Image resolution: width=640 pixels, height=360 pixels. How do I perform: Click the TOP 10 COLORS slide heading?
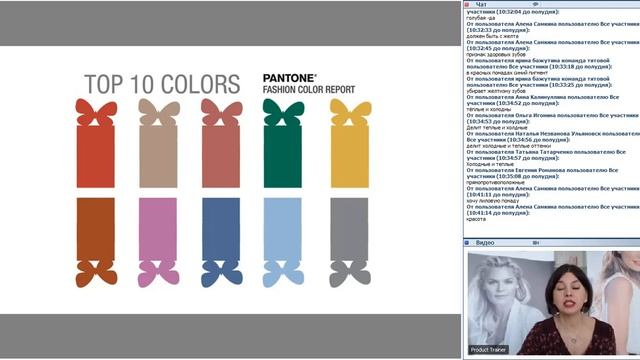[162, 84]
